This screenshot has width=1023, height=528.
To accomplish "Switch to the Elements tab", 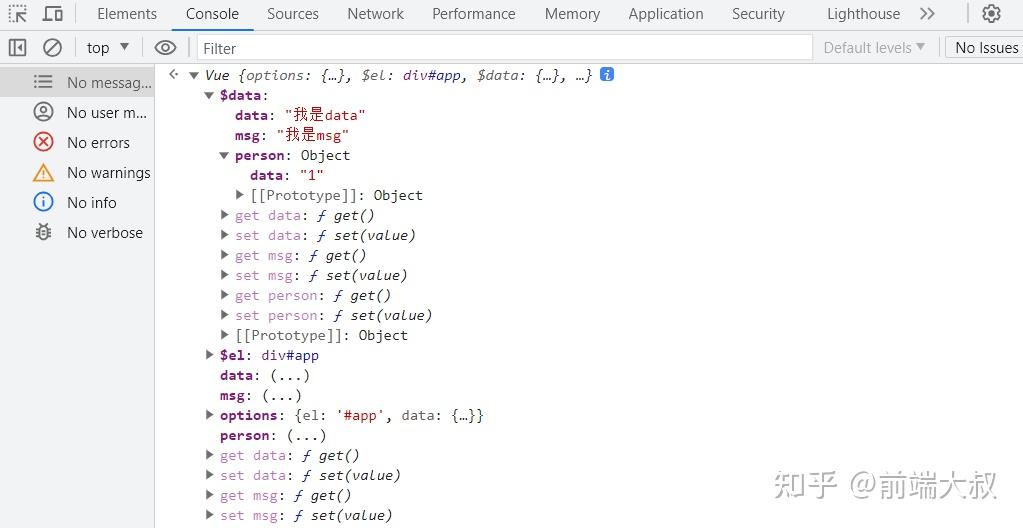I will (x=127, y=14).
